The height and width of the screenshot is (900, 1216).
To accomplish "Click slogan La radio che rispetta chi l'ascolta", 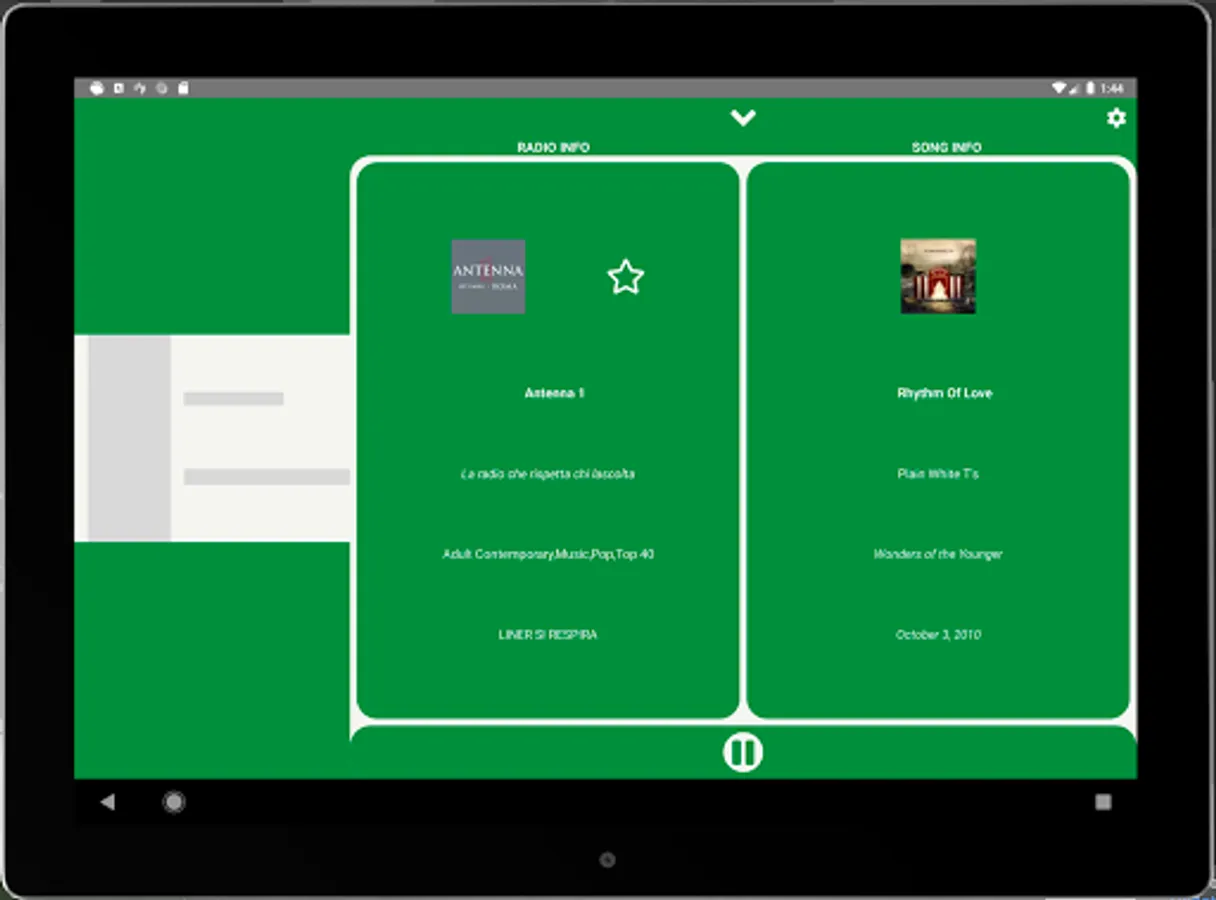I will pyautogui.click(x=547, y=474).
